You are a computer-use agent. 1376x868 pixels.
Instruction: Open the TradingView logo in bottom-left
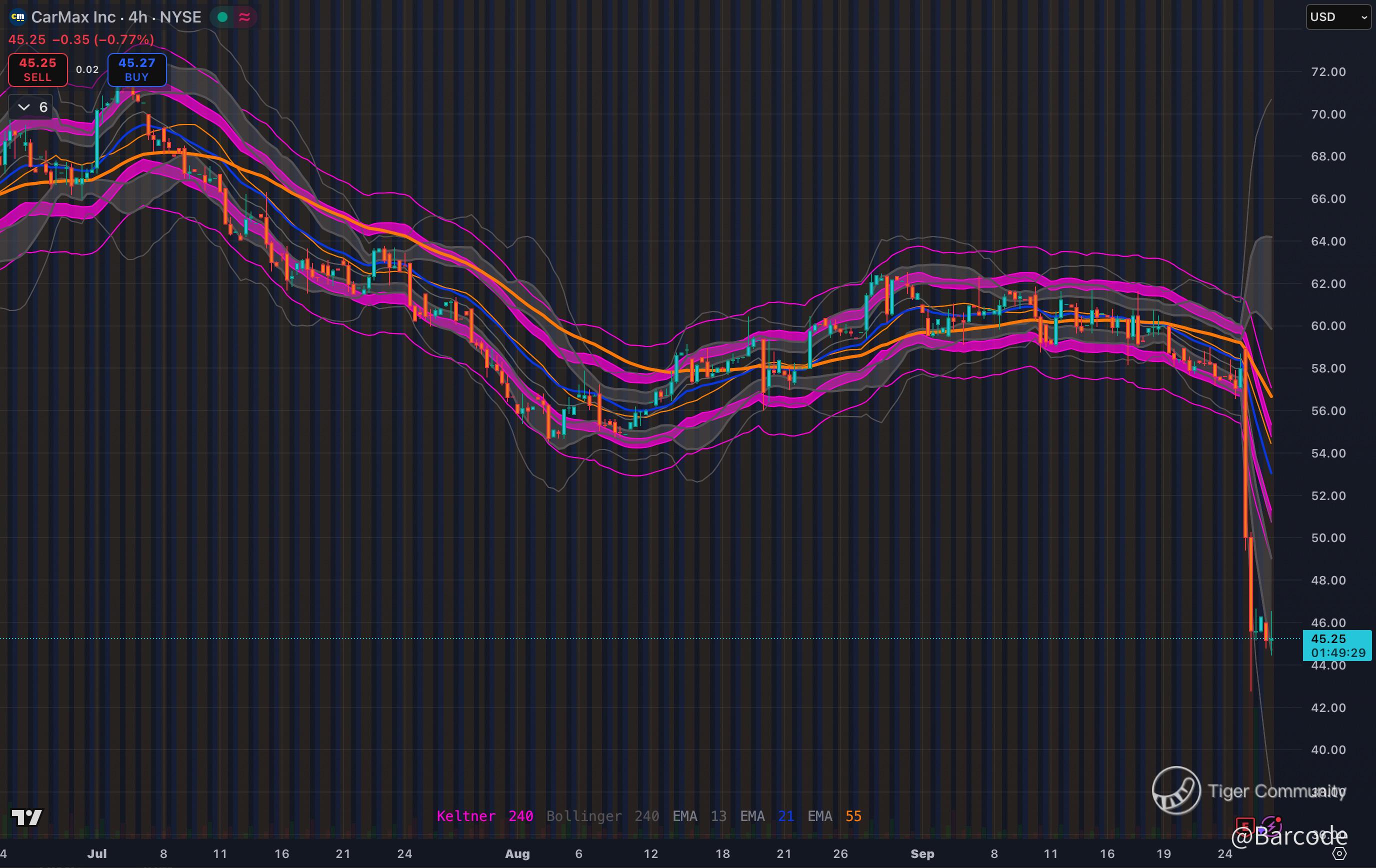click(x=27, y=817)
